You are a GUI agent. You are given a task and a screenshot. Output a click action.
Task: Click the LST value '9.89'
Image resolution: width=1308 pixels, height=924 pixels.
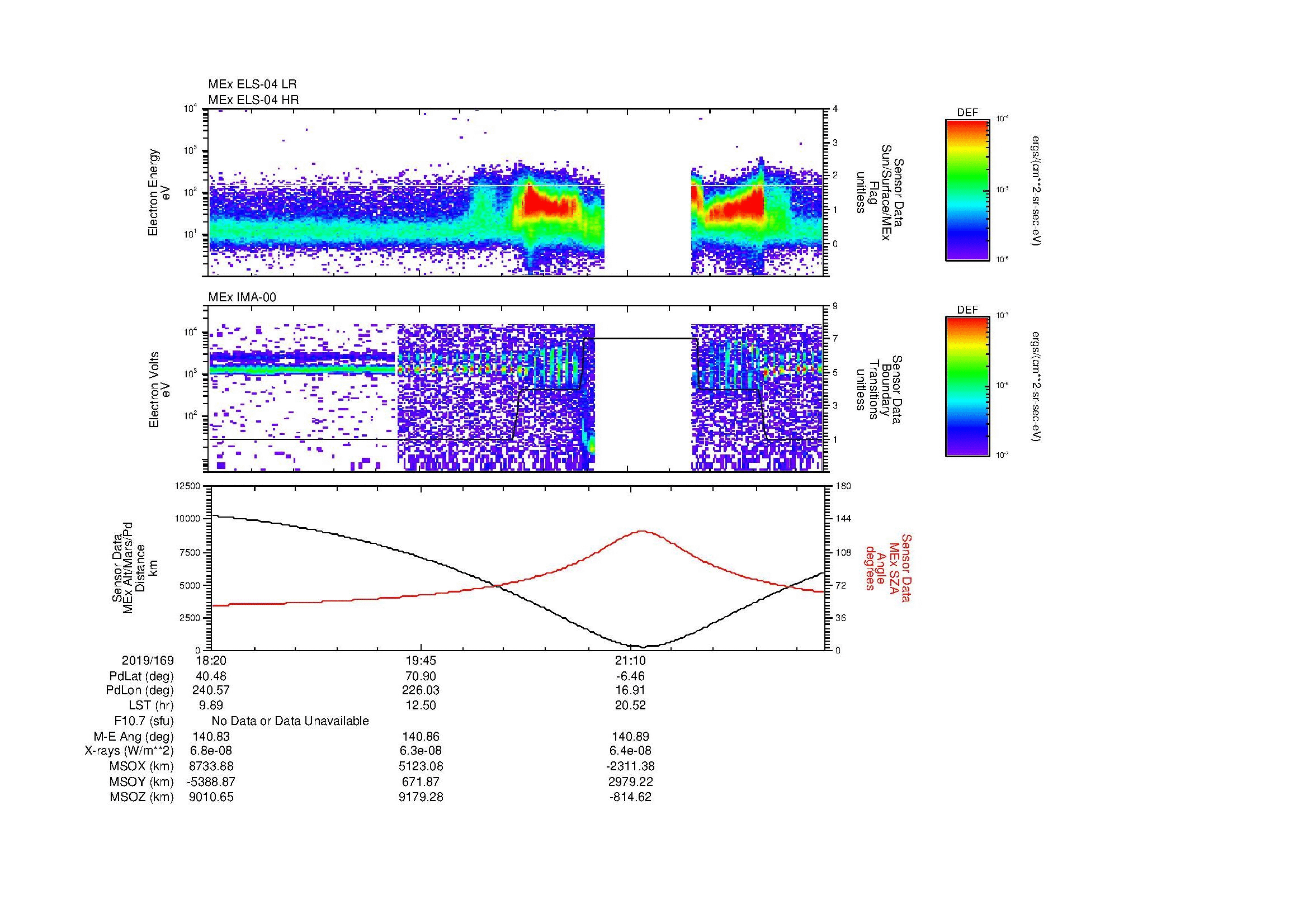[x=211, y=705]
